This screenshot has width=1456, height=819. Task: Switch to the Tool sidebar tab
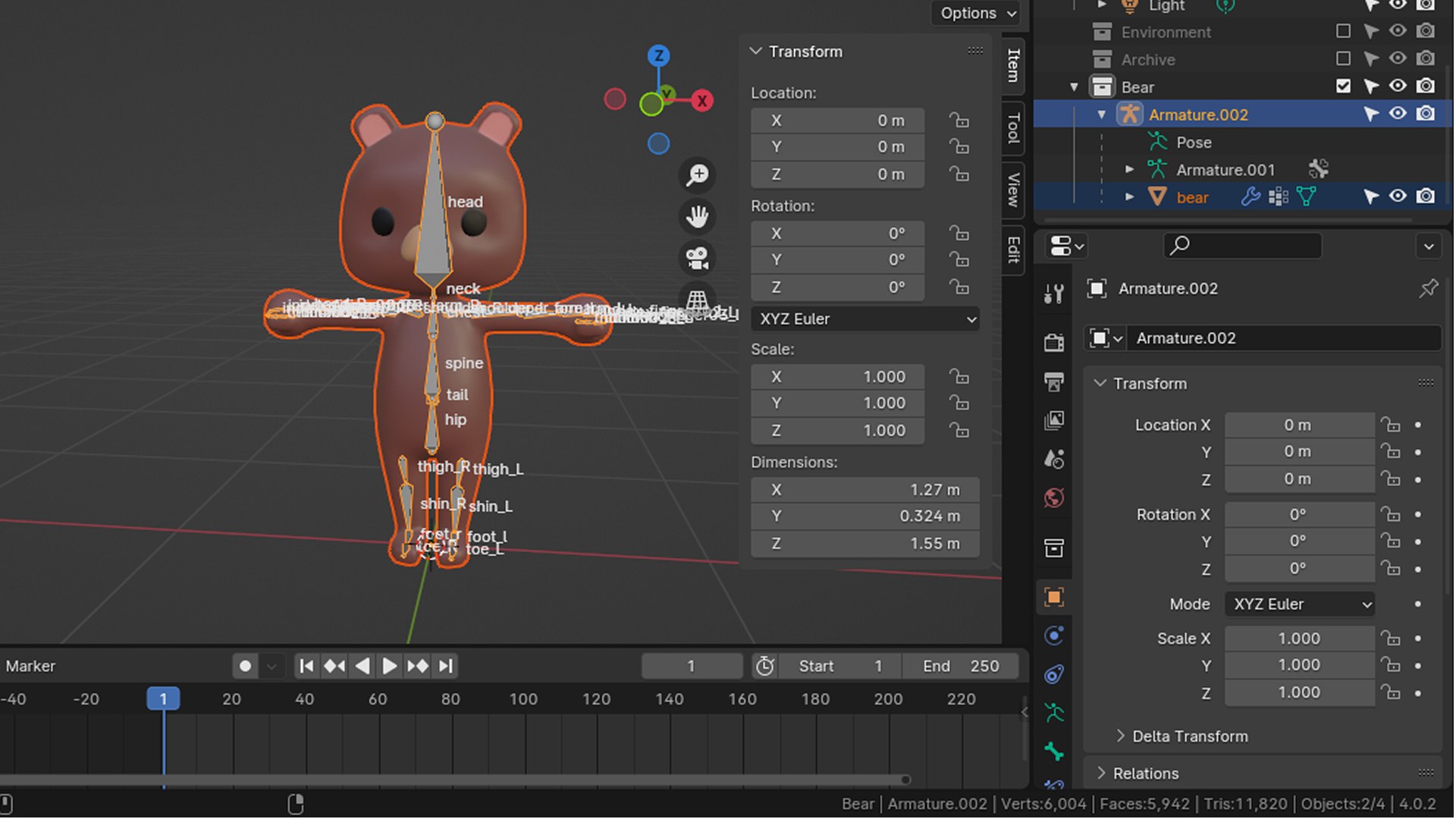click(1013, 128)
